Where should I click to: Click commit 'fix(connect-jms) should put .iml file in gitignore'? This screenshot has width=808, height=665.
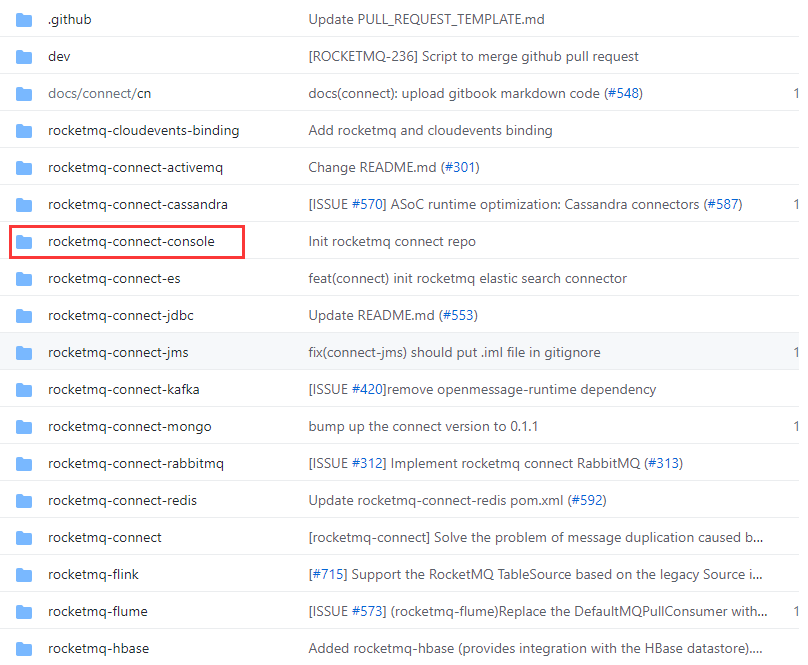454,353
